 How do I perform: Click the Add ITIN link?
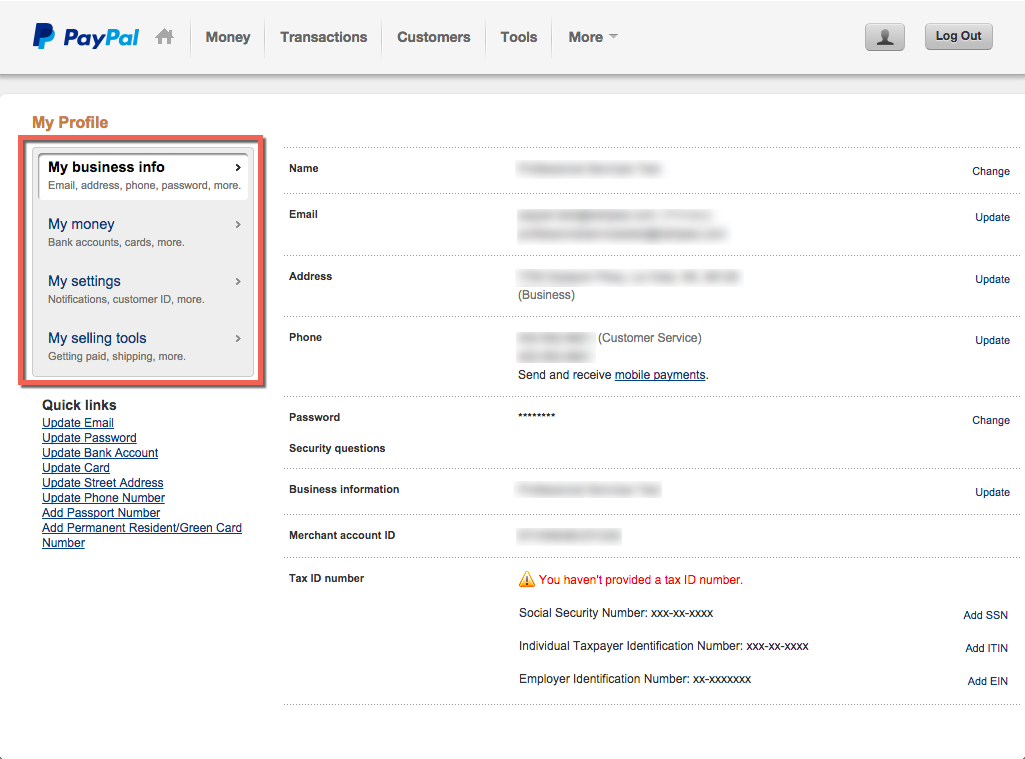[x=986, y=648]
